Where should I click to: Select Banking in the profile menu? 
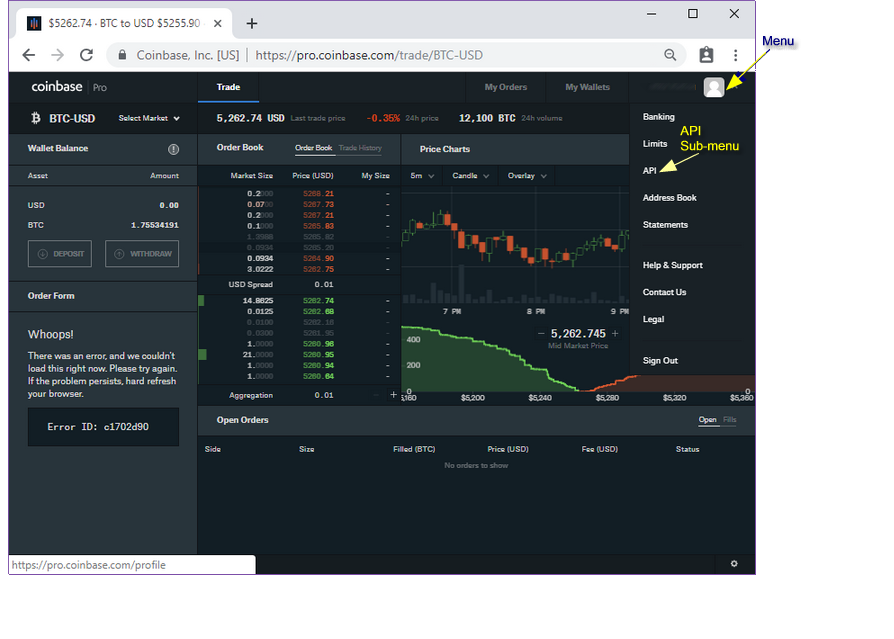click(x=659, y=116)
